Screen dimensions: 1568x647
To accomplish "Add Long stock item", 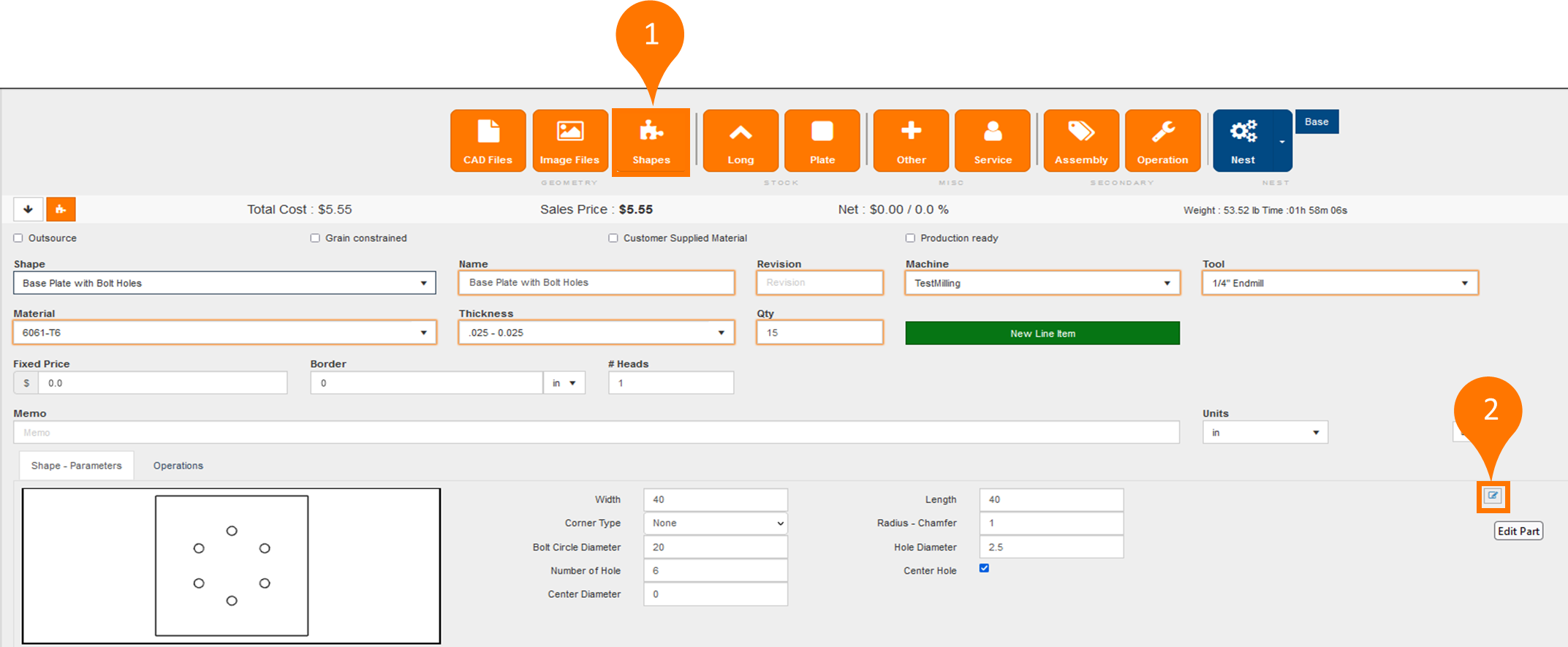I will point(740,141).
